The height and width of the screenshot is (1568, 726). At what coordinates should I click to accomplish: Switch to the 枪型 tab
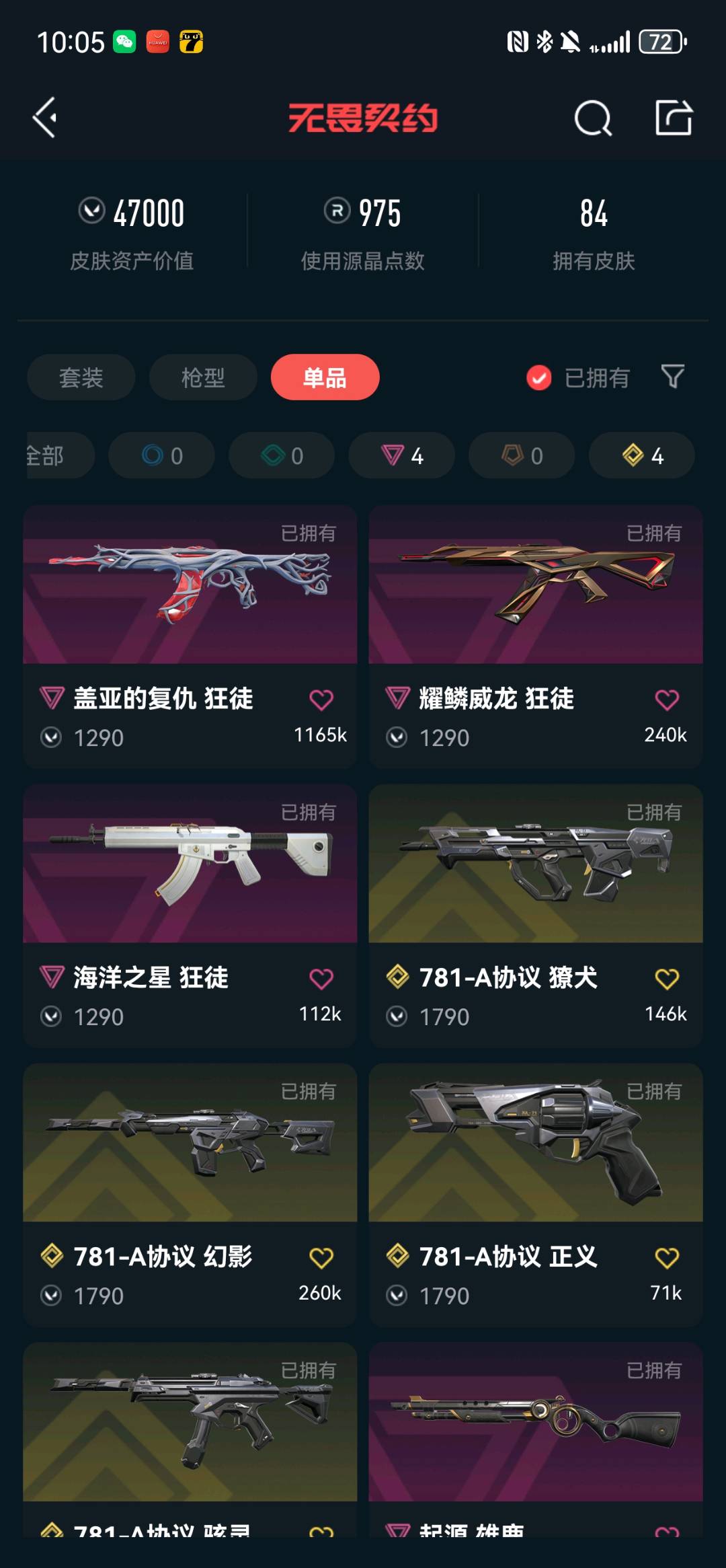coord(203,377)
